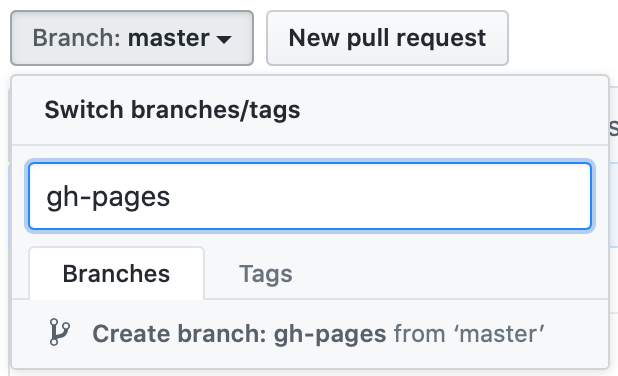Create gh-pages branch from master
Viewport: 618px width, 376px height.
pyautogui.click(x=310, y=334)
